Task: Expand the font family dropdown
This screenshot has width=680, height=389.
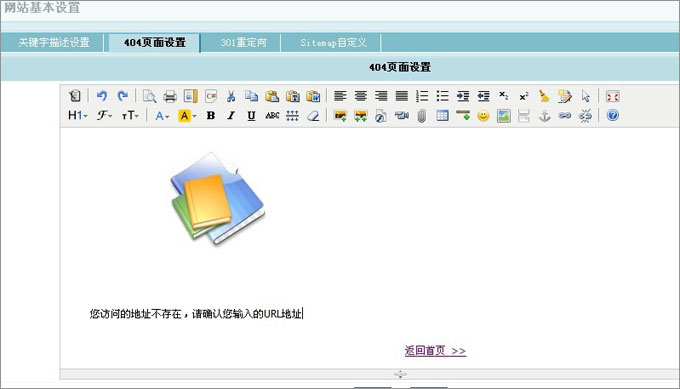Action: (x=105, y=115)
